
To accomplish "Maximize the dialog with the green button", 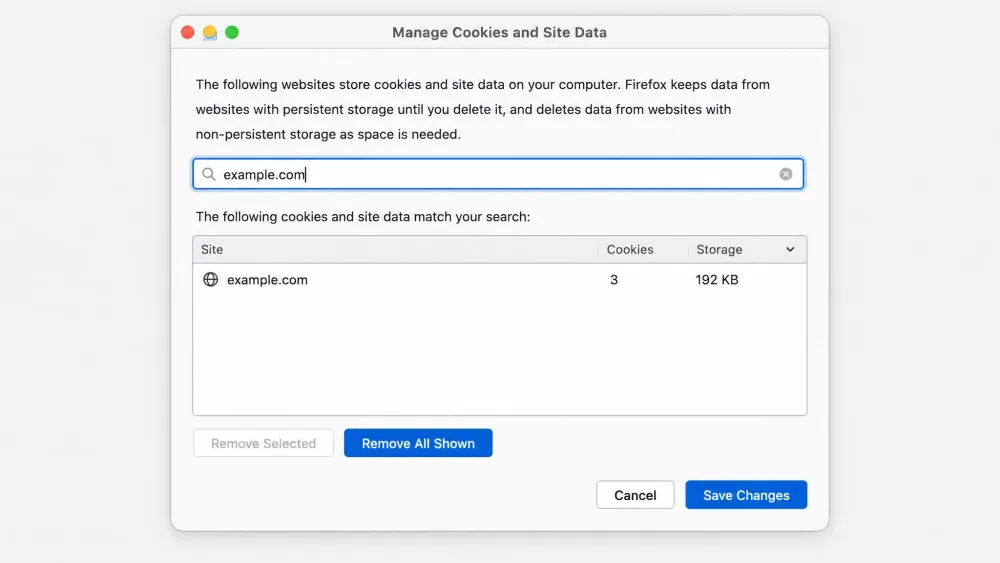I will (232, 33).
